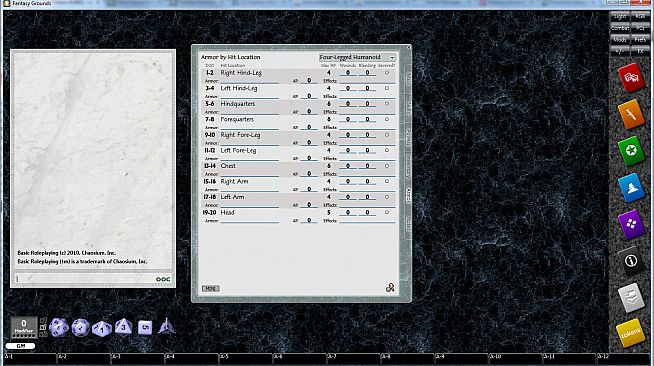The image size is (654, 366).
Task: Click the GM identity label
Action: click(20, 346)
